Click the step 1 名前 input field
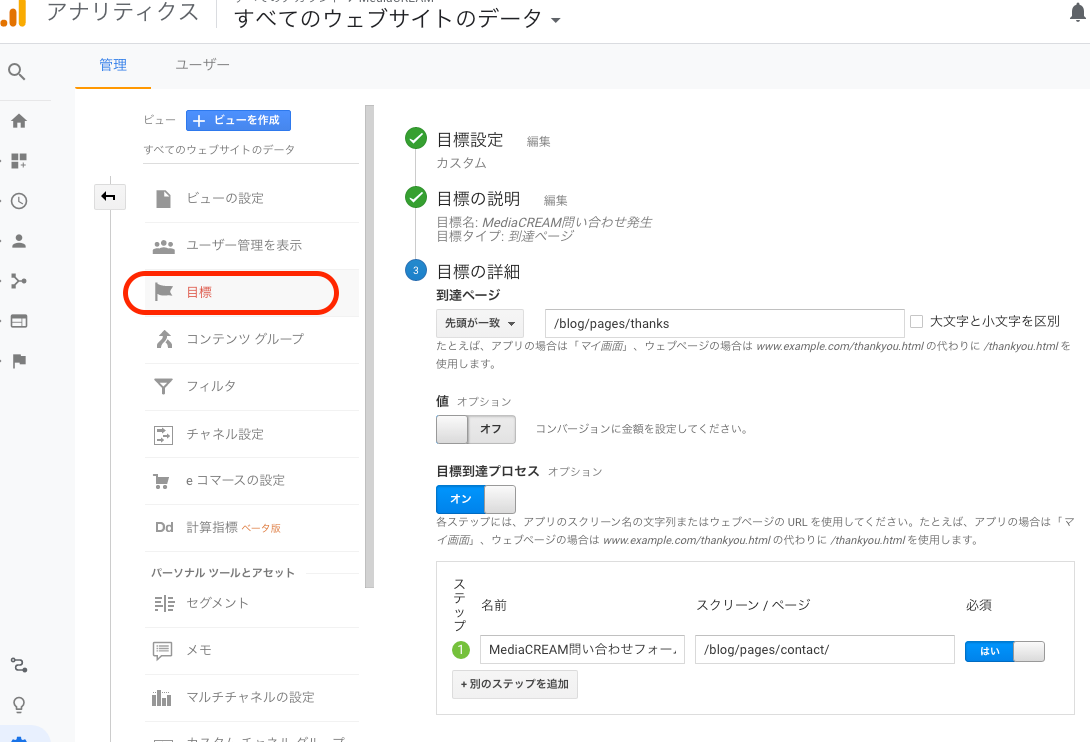 pos(582,650)
